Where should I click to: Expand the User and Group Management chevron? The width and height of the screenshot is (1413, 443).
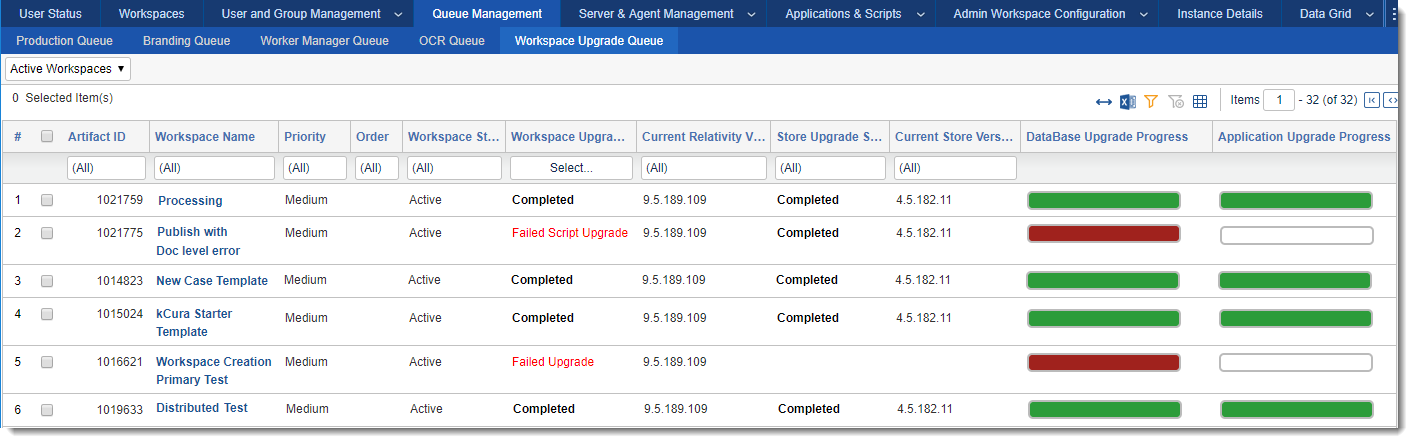point(398,14)
